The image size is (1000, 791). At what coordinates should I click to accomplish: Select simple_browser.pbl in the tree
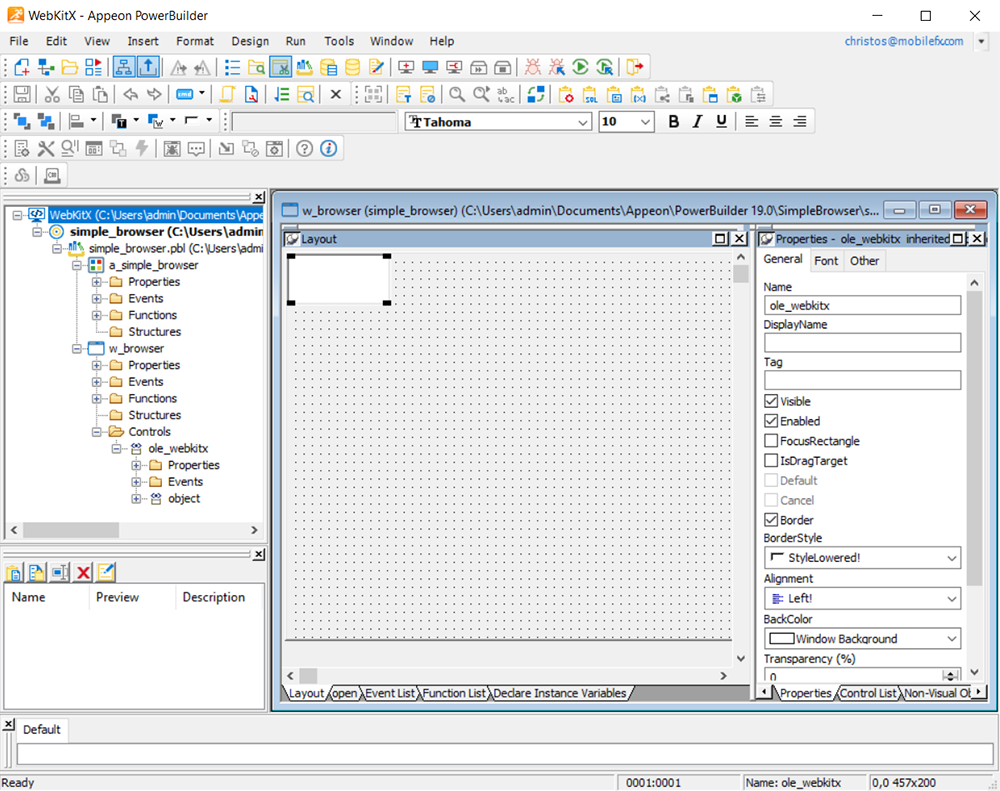tap(175, 248)
